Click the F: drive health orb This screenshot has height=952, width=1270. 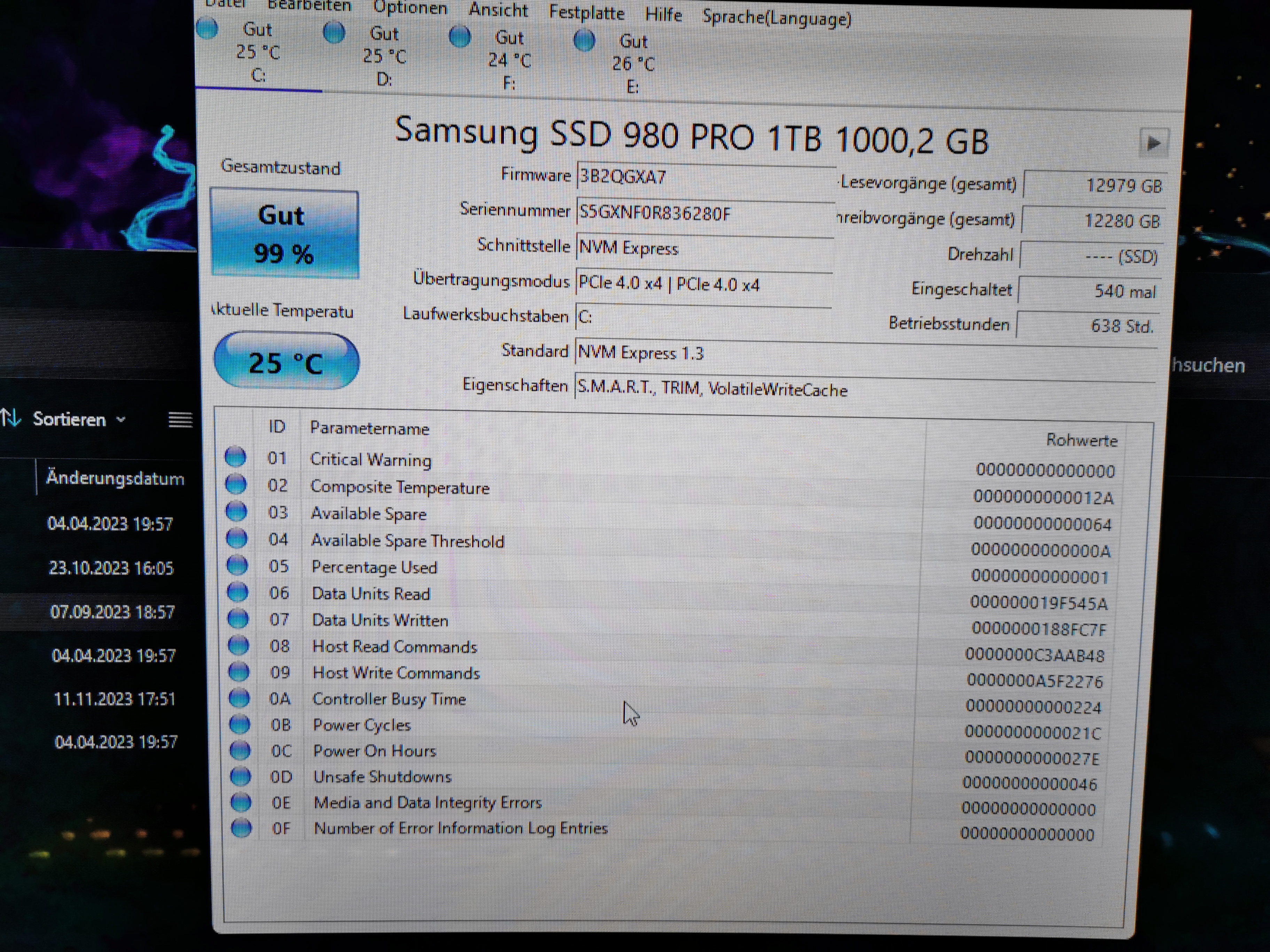coord(459,37)
